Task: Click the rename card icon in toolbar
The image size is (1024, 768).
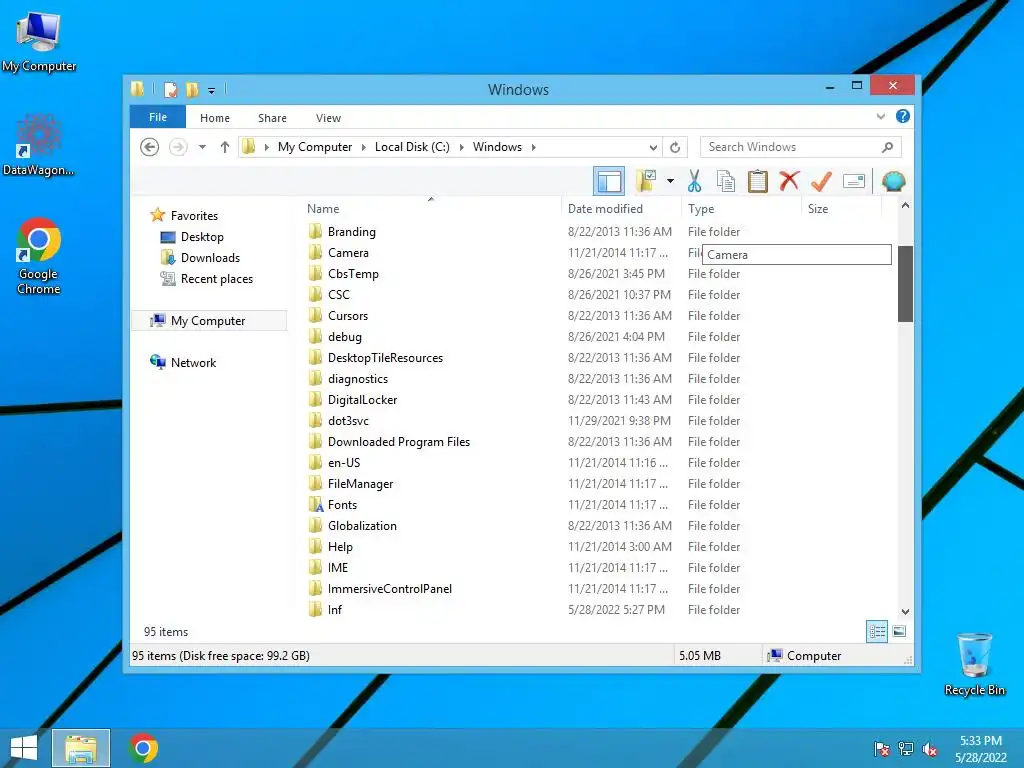Action: coord(854,182)
